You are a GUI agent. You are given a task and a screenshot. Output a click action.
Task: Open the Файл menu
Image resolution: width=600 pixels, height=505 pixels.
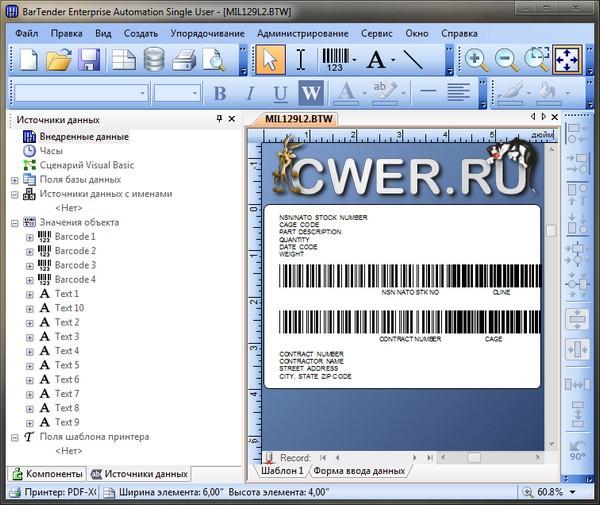point(26,33)
